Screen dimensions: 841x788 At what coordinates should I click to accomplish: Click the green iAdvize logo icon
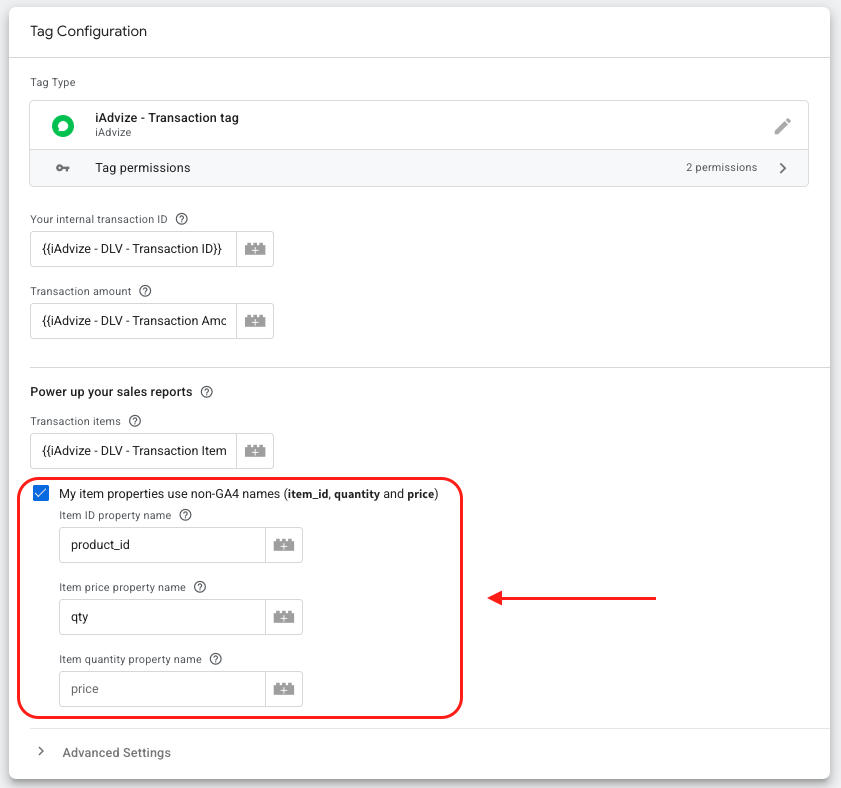pyautogui.click(x=62, y=126)
